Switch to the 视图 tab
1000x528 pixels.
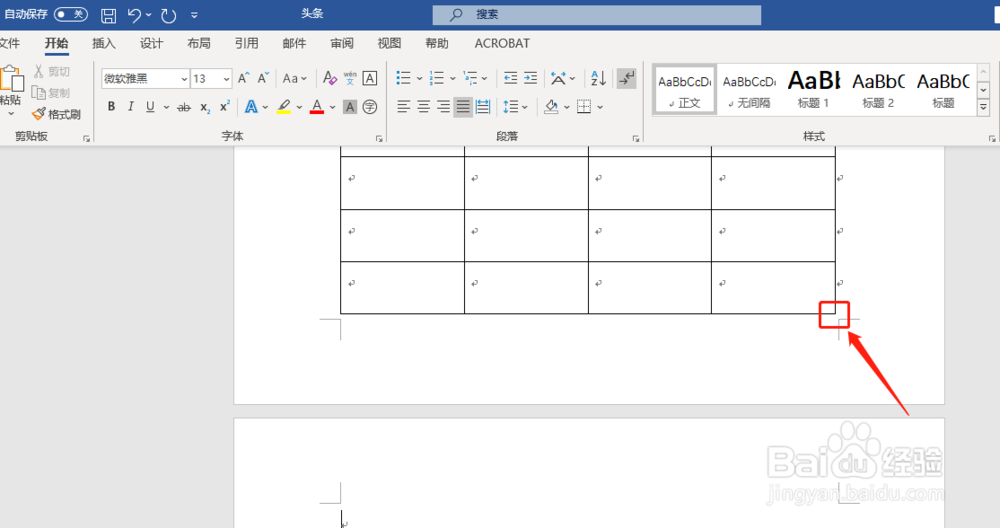coord(389,43)
